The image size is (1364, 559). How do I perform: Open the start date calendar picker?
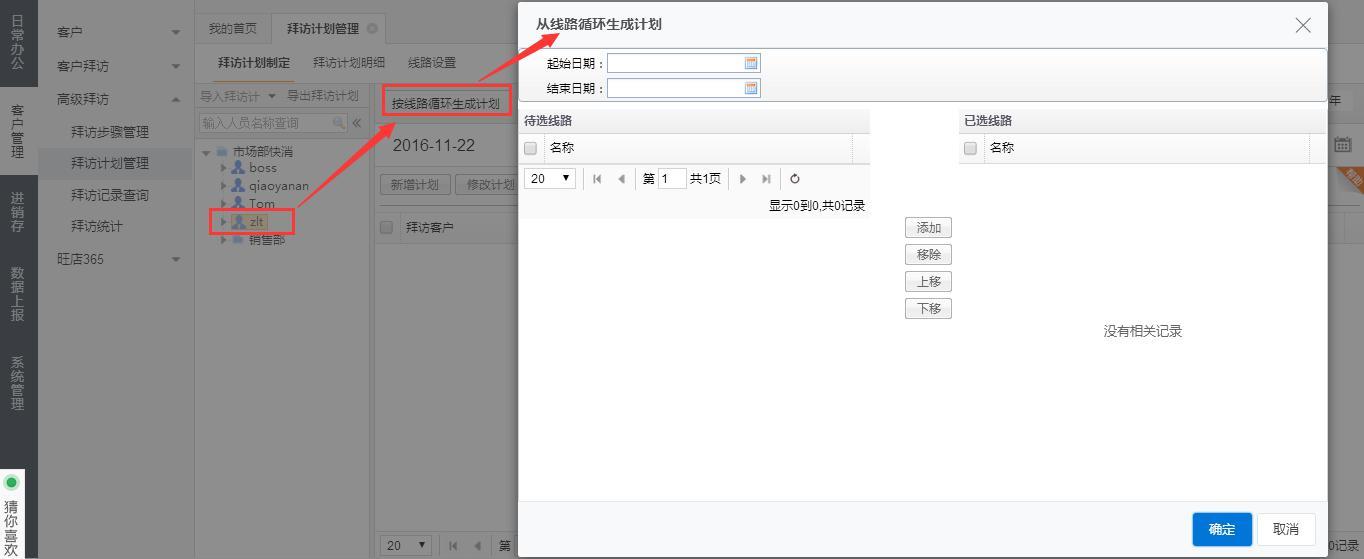[x=751, y=63]
